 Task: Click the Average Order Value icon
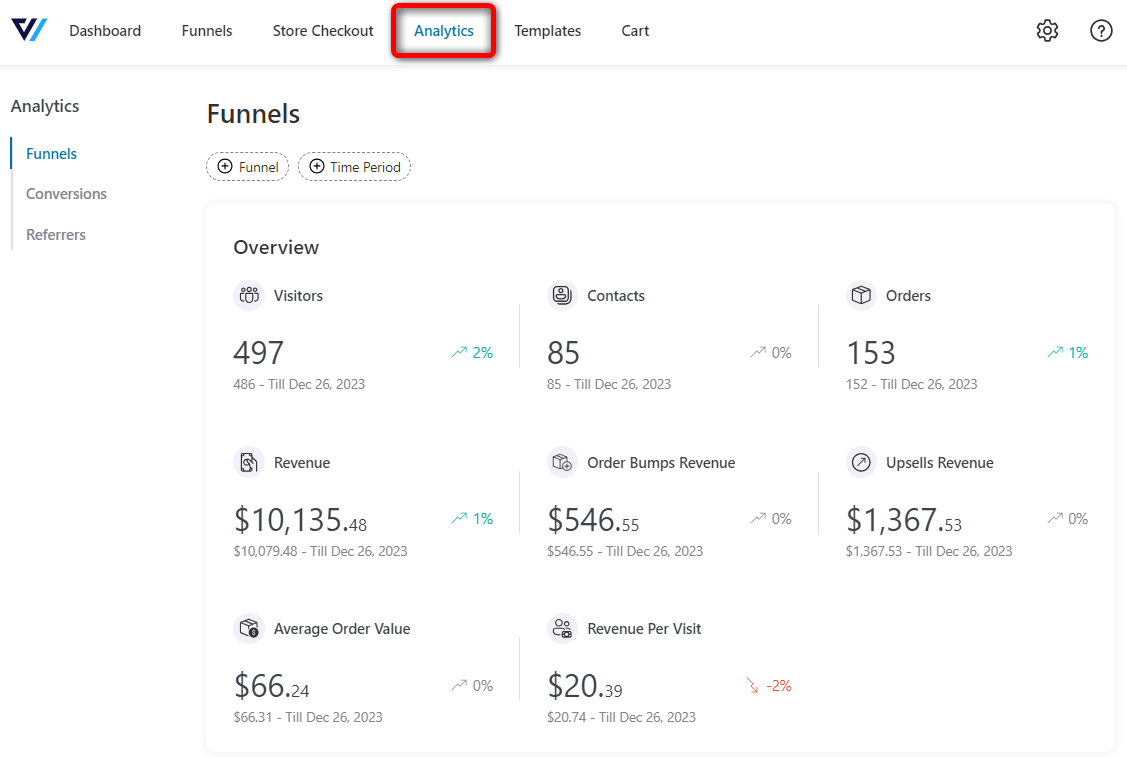click(248, 628)
